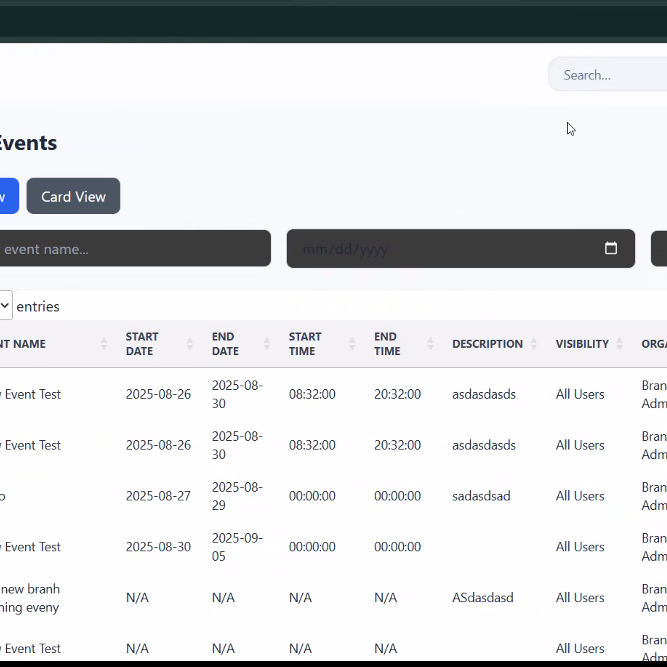Select the blue table view button

tap(8, 196)
